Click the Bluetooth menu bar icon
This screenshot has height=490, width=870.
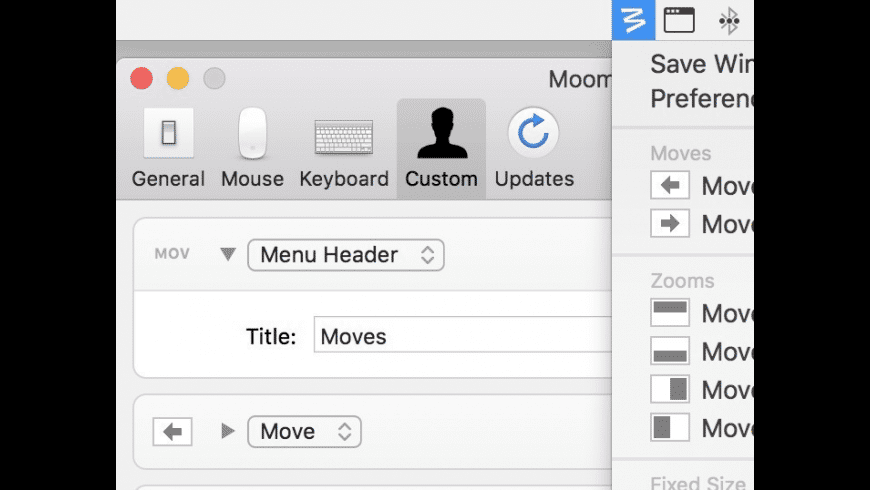[729, 21]
